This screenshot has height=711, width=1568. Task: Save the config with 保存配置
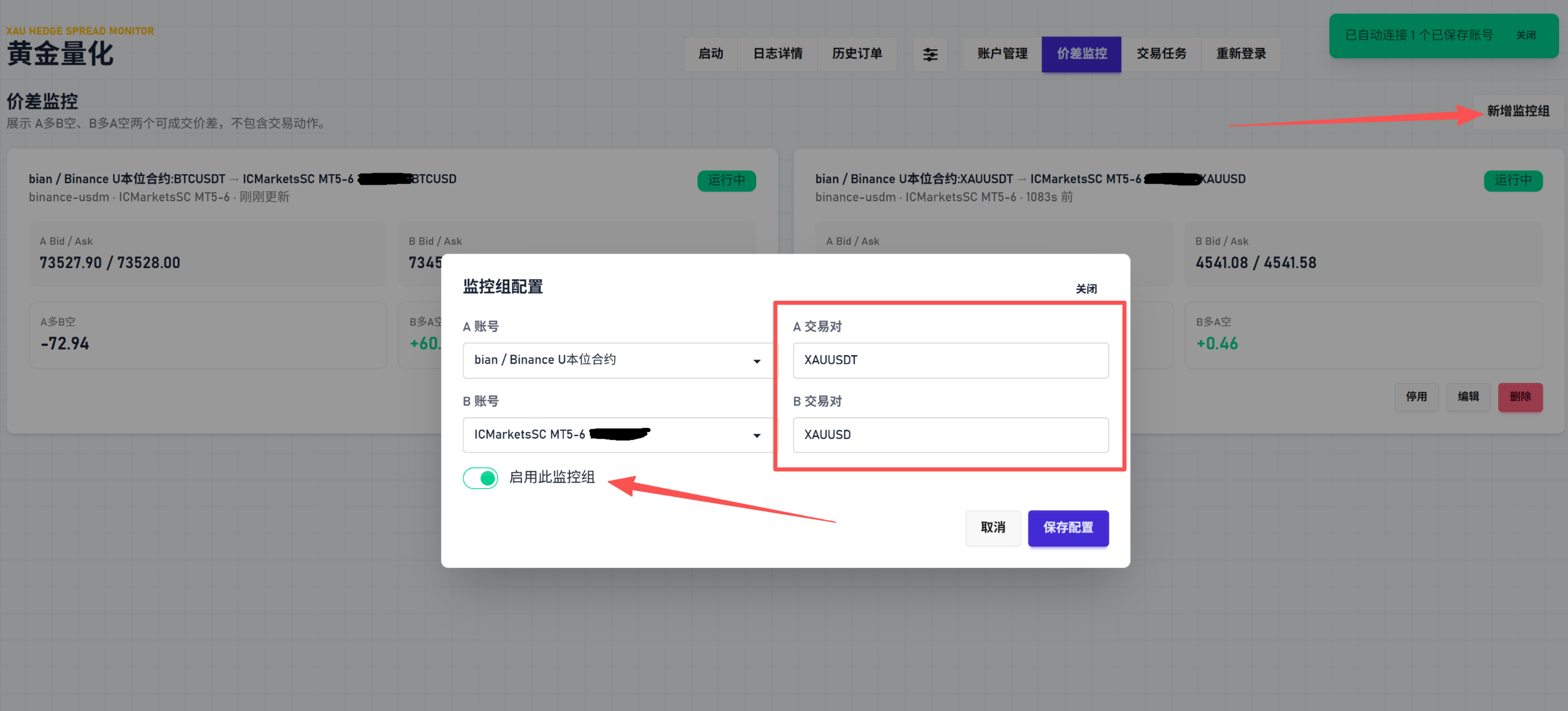[x=1068, y=528]
